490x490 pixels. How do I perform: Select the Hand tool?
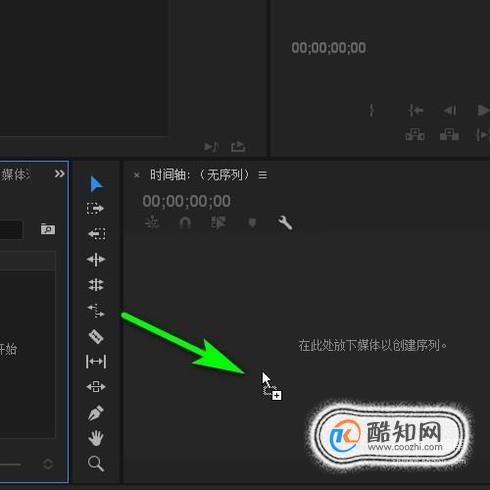(x=96, y=438)
